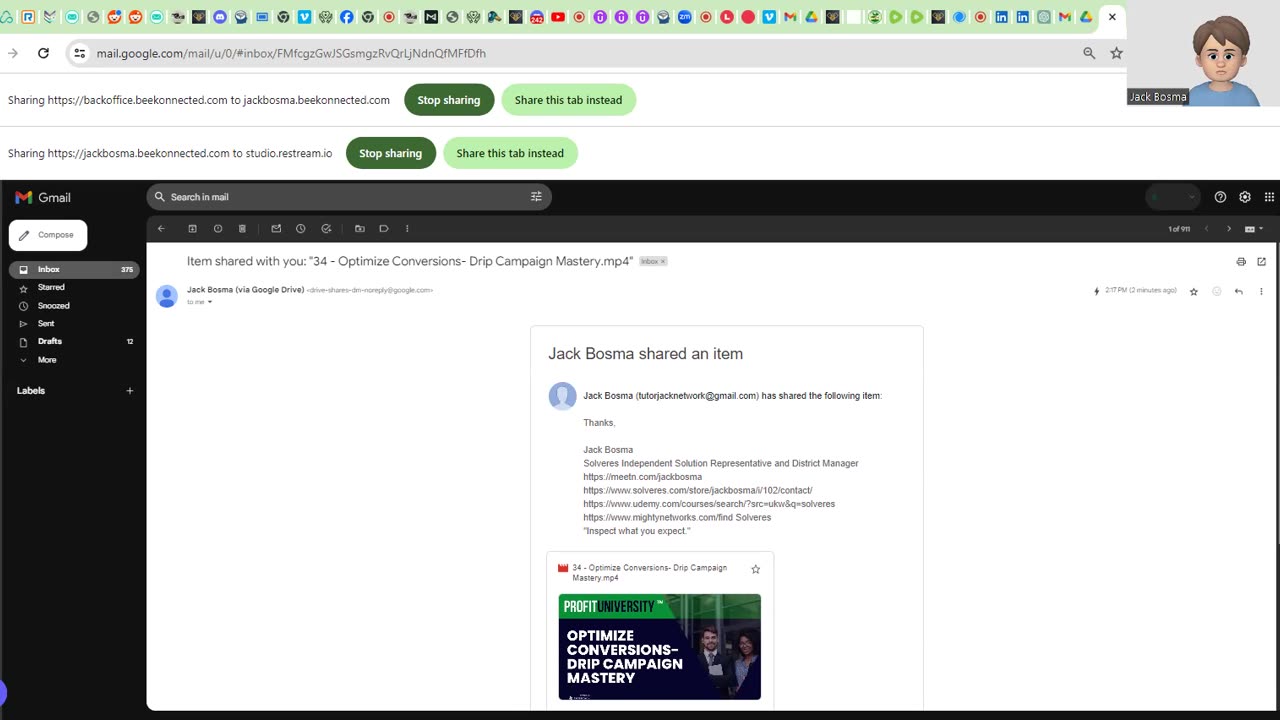Compose a new email
This screenshot has height=720, width=1280.
[x=48, y=235]
